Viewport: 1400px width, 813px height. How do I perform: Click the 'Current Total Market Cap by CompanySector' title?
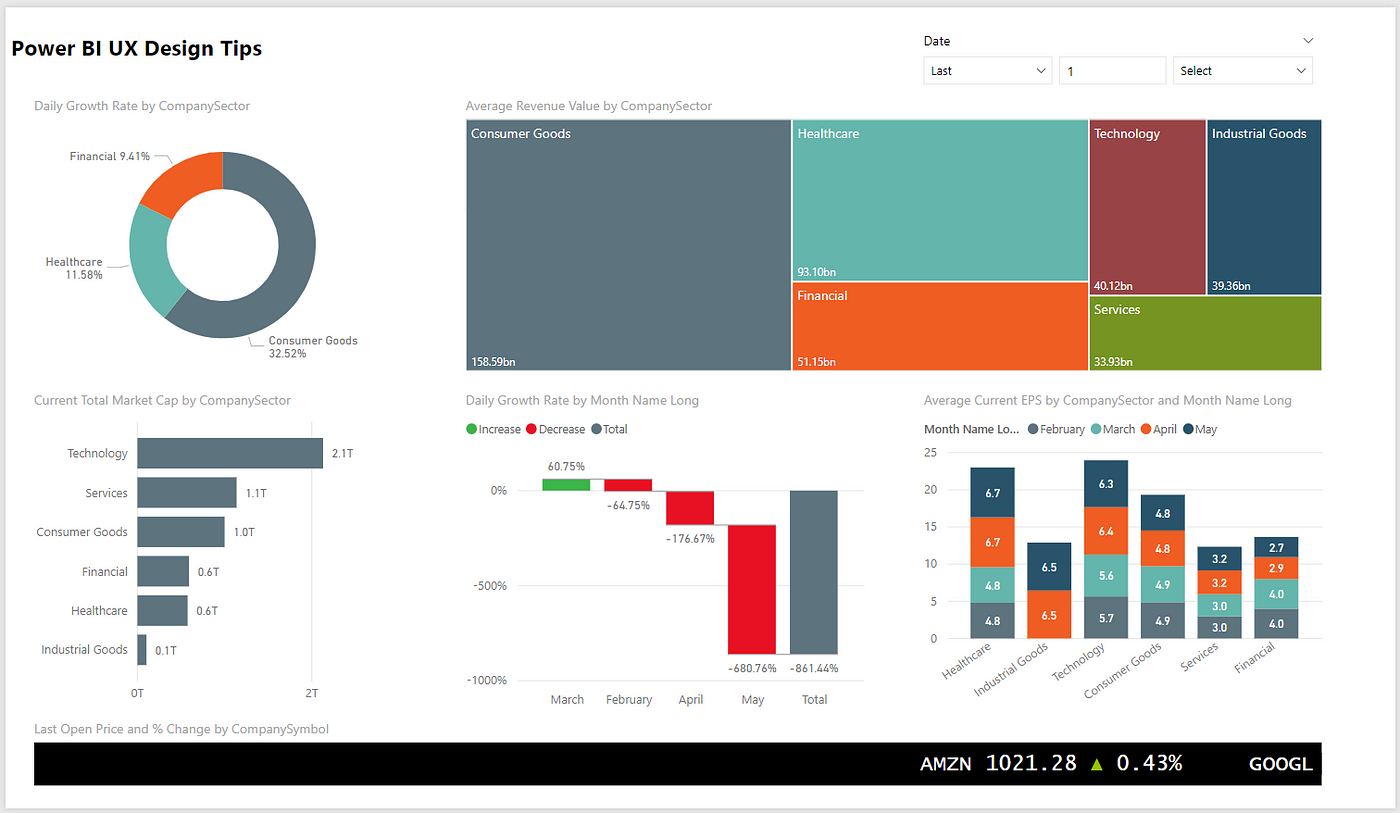click(162, 401)
